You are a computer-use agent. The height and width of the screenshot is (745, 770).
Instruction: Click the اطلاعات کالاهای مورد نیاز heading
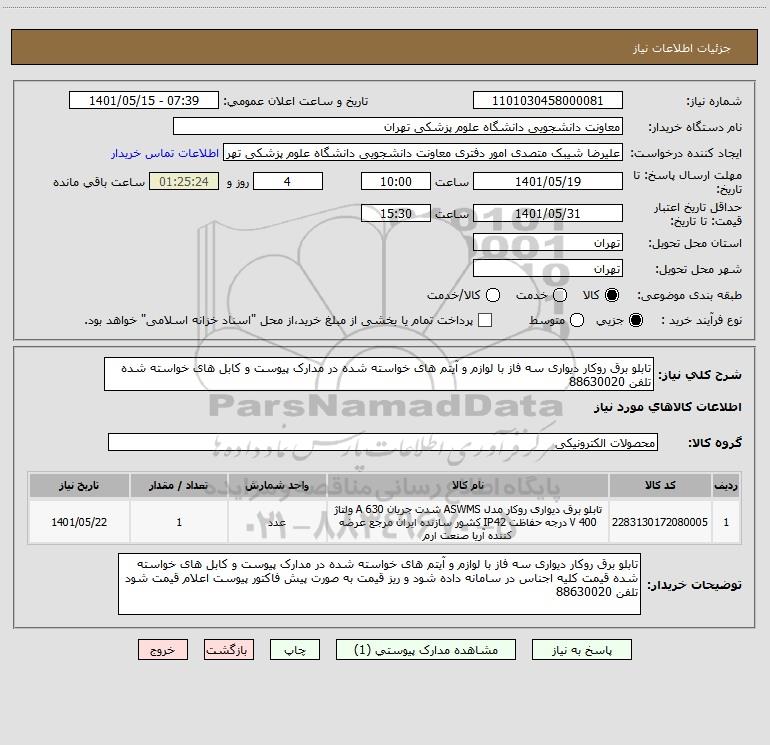tap(668, 407)
